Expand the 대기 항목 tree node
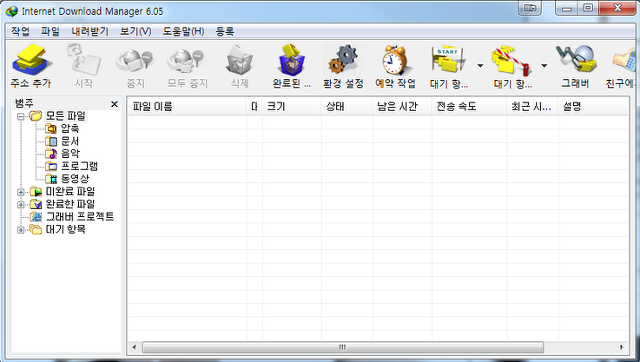The height and width of the screenshot is (362, 640). 20,230
